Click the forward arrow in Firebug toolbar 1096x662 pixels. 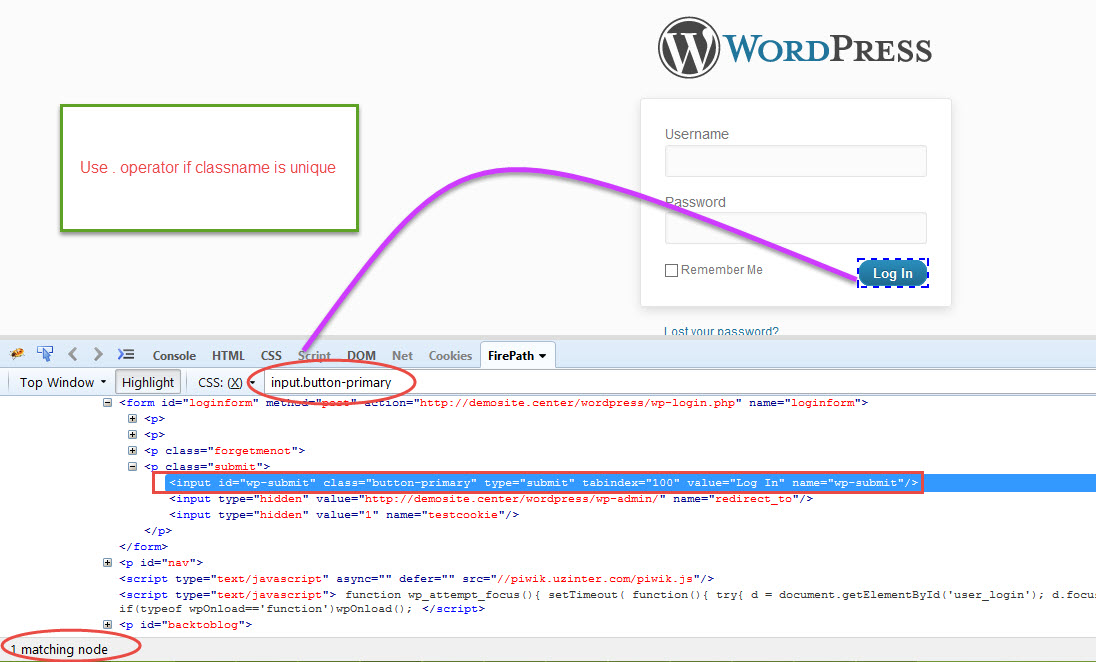pos(98,354)
